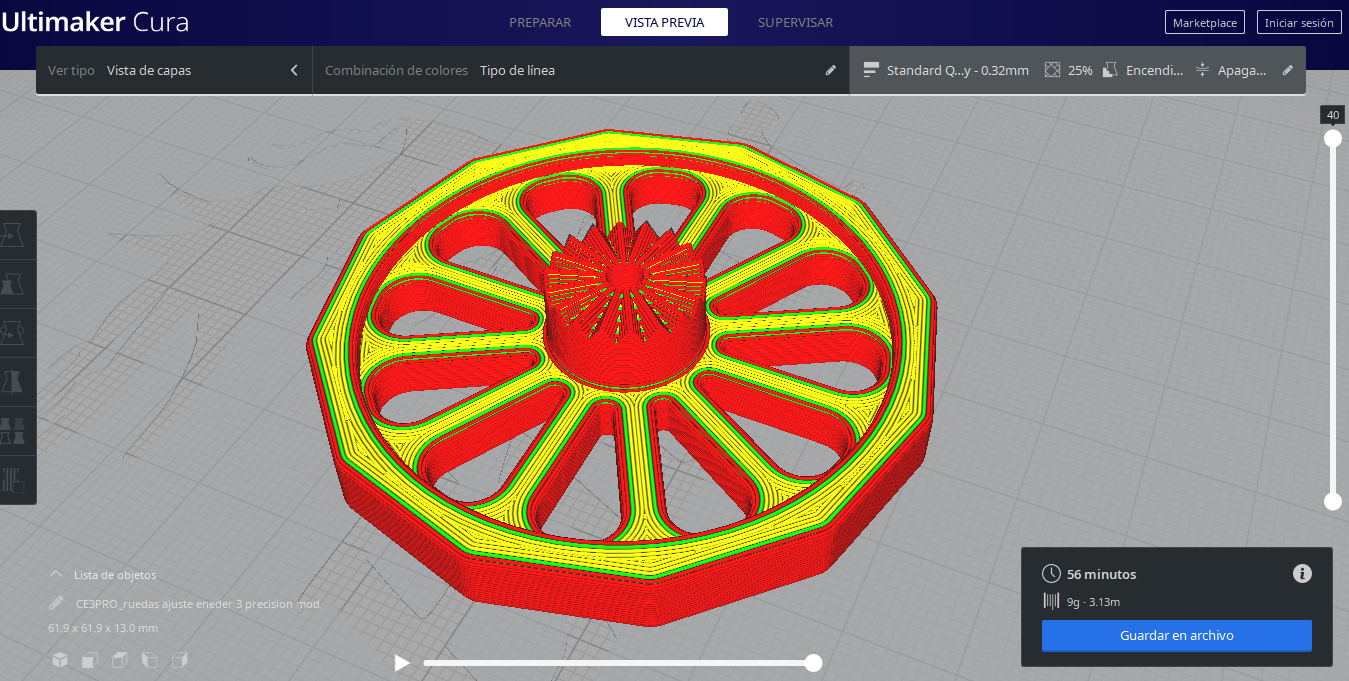The width and height of the screenshot is (1349, 681).
Task: Switch view using the isometric cube icon
Action: click(x=59, y=660)
